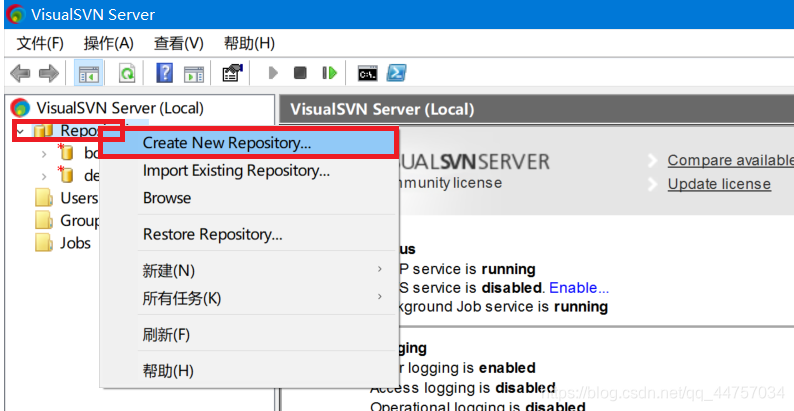Viewport: 794px width, 411px height.
Task: Choose Create New Repository... from context menu
Action: [x=248, y=143]
